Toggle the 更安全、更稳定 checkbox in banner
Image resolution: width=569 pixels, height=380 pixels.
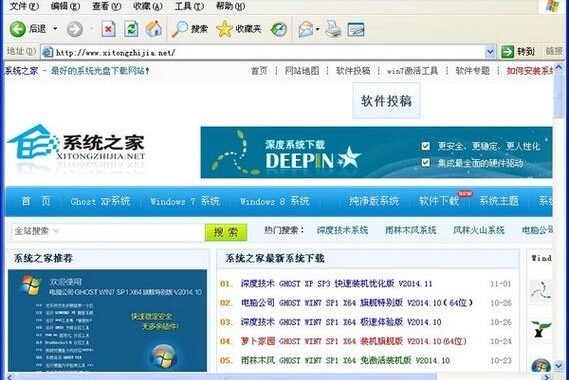(426, 146)
